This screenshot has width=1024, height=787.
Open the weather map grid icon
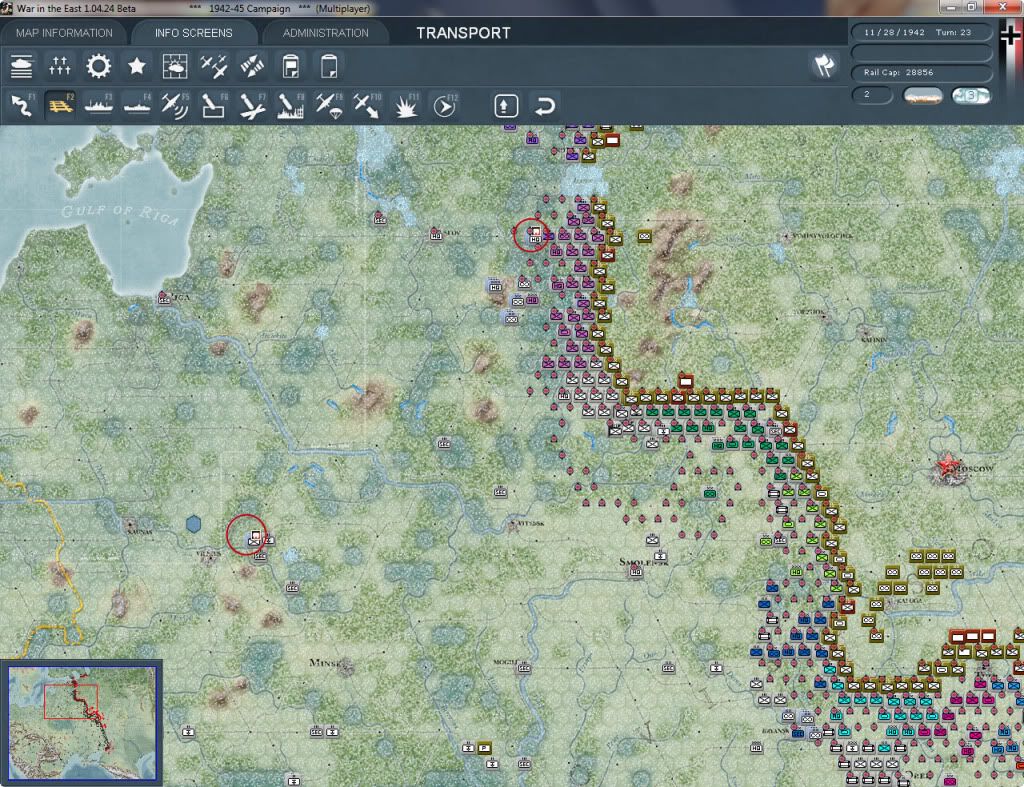tap(175, 67)
